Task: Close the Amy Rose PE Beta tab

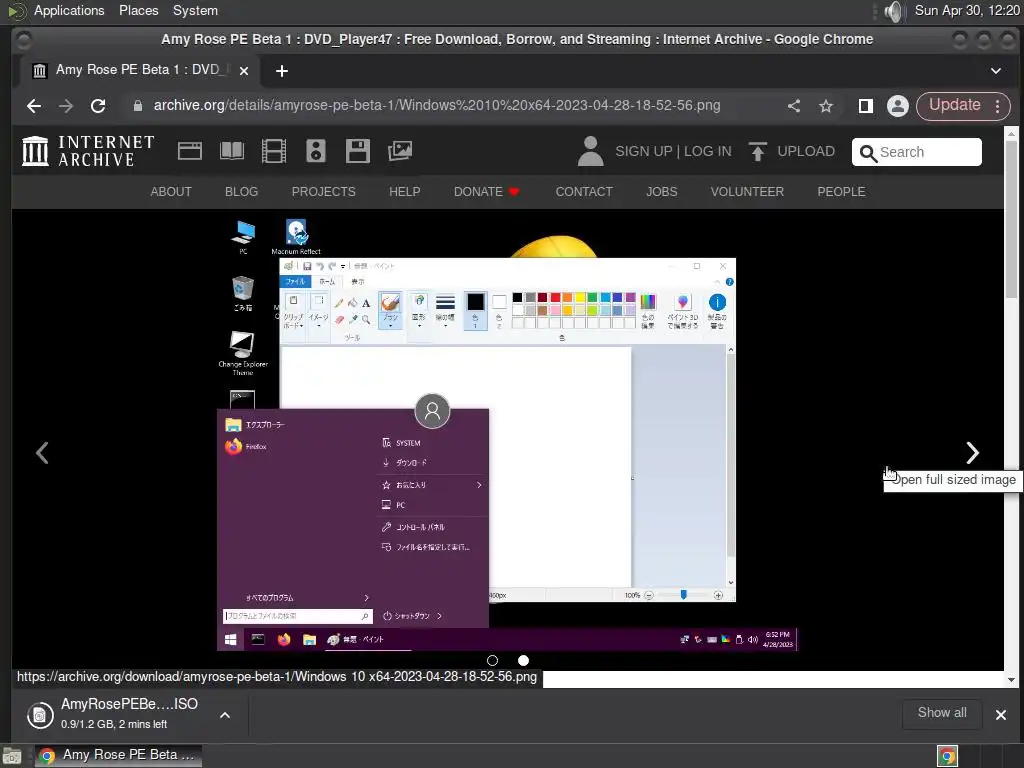Action: pos(244,71)
